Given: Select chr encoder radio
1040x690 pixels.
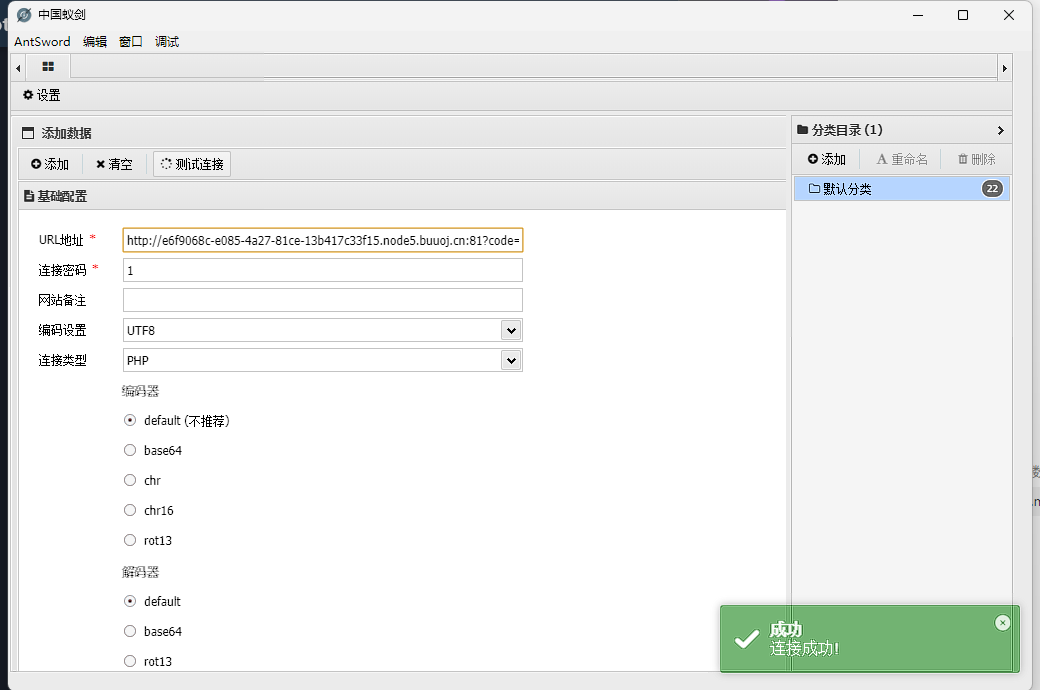Looking at the screenshot, I should click(130, 480).
